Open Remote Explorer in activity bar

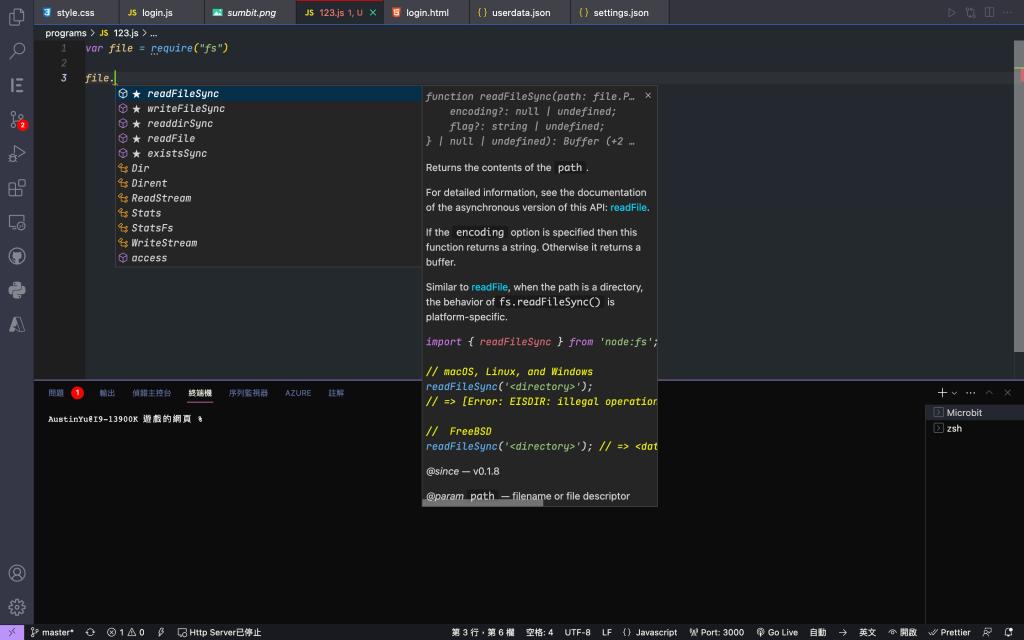pyautogui.click(x=17, y=222)
